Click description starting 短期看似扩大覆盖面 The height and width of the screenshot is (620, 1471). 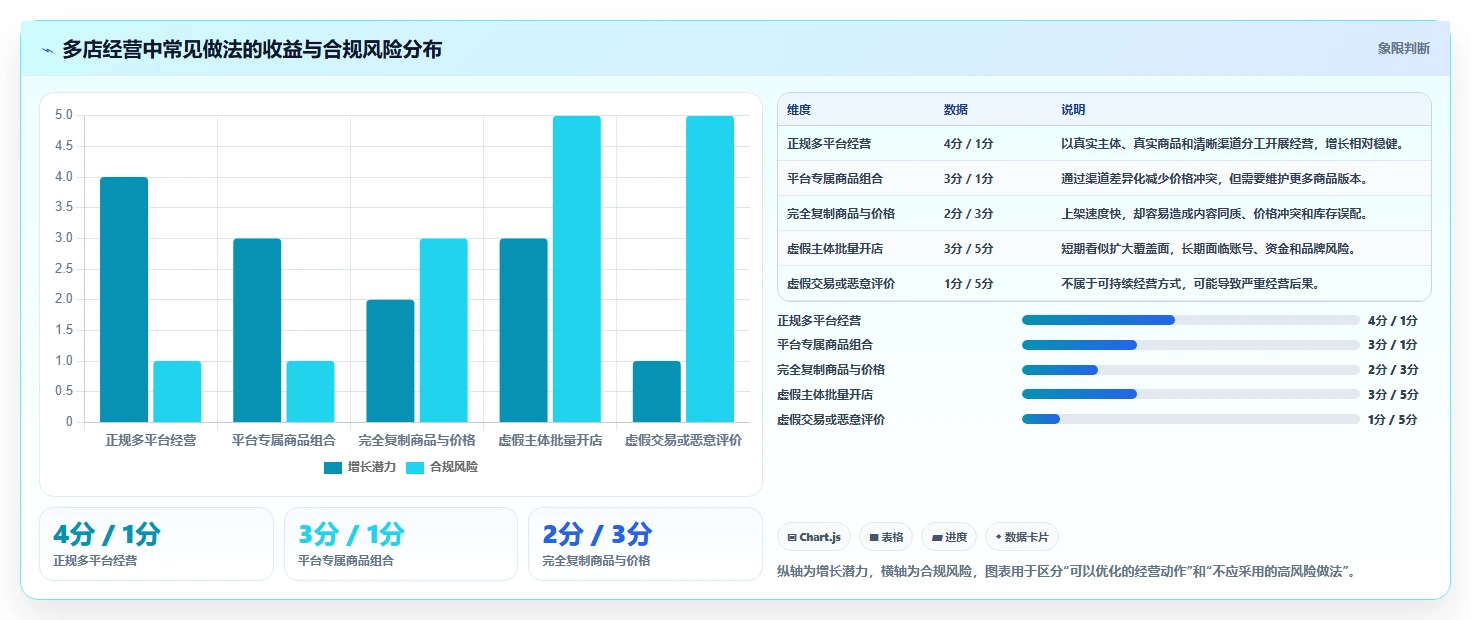1208,249
